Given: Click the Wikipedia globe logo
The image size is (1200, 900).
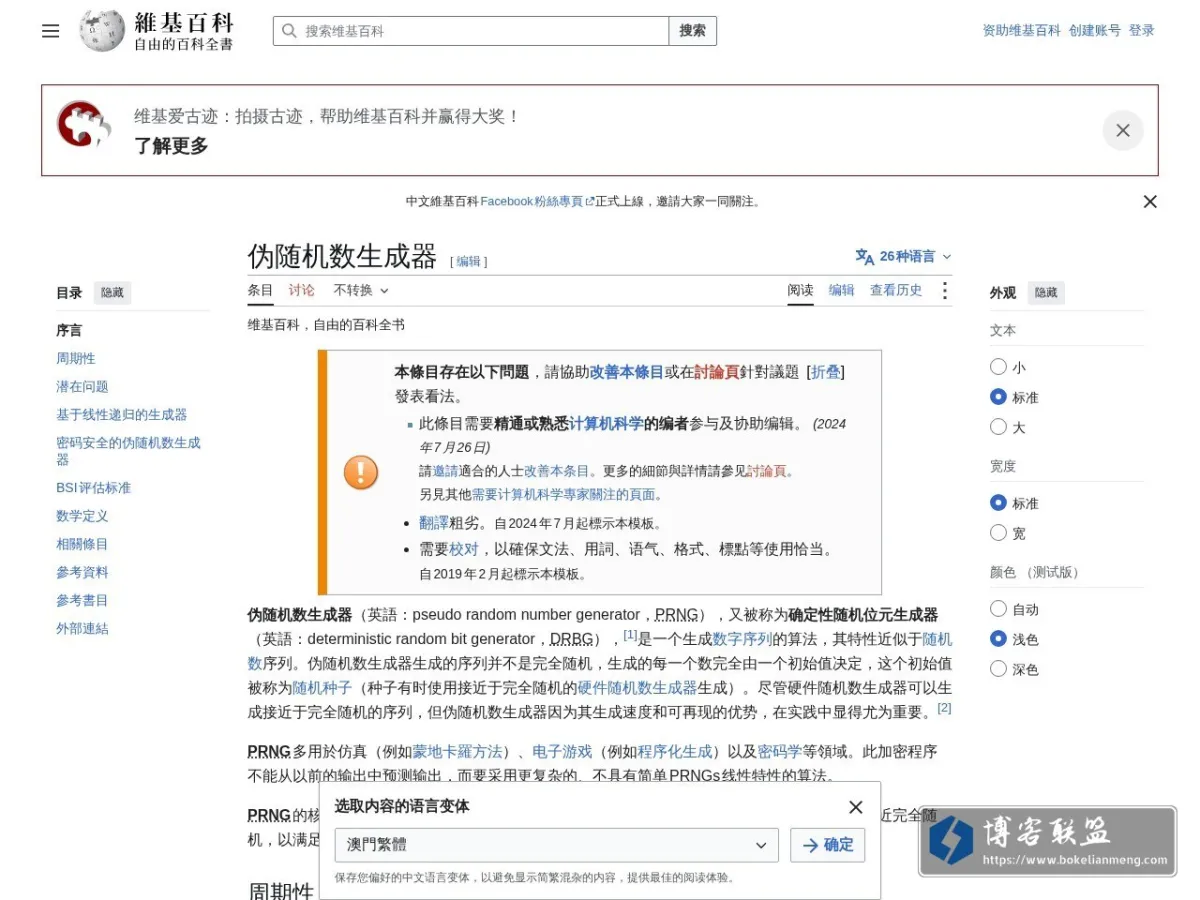Looking at the screenshot, I should [x=102, y=31].
